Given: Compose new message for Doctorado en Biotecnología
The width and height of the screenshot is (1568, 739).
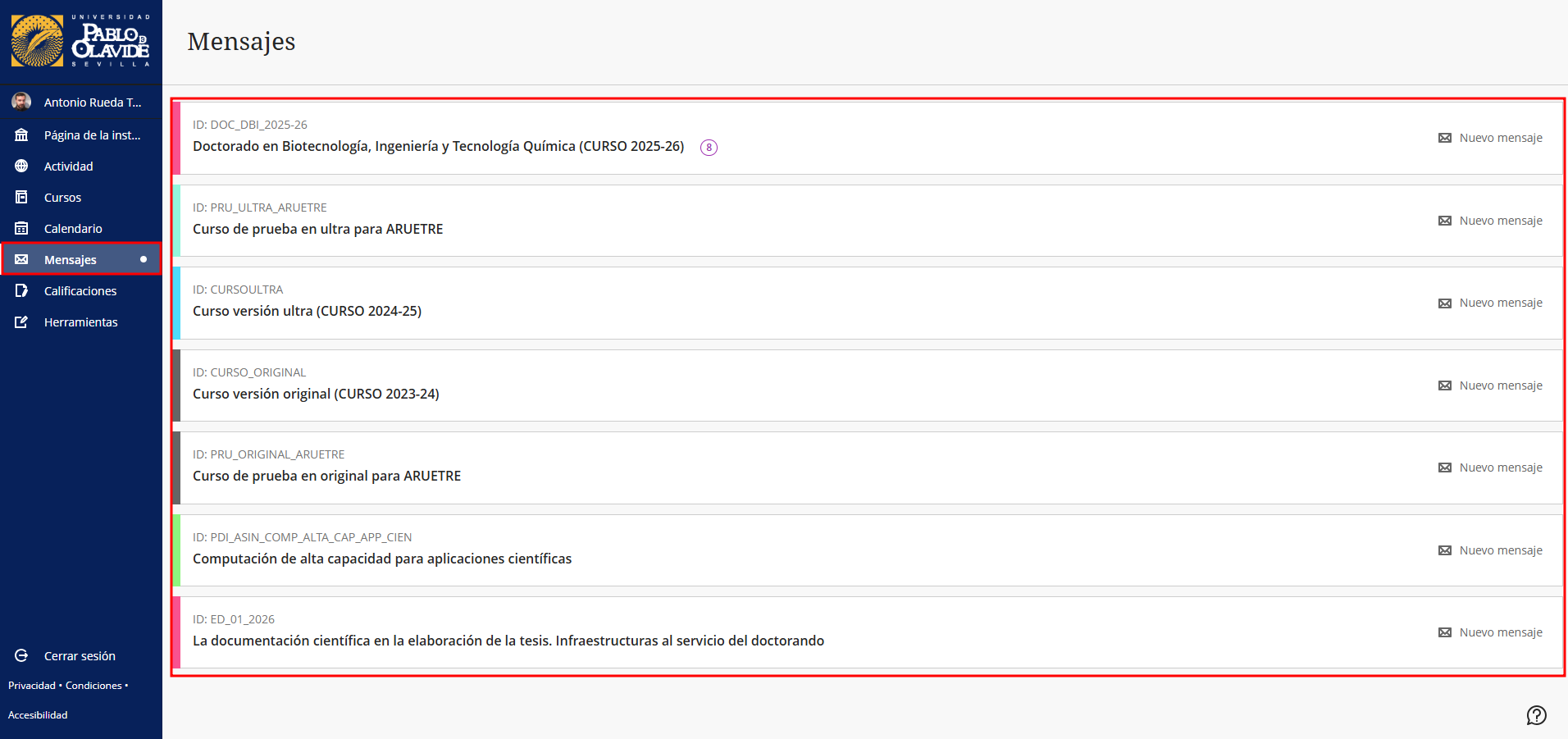Looking at the screenshot, I should coord(1490,138).
